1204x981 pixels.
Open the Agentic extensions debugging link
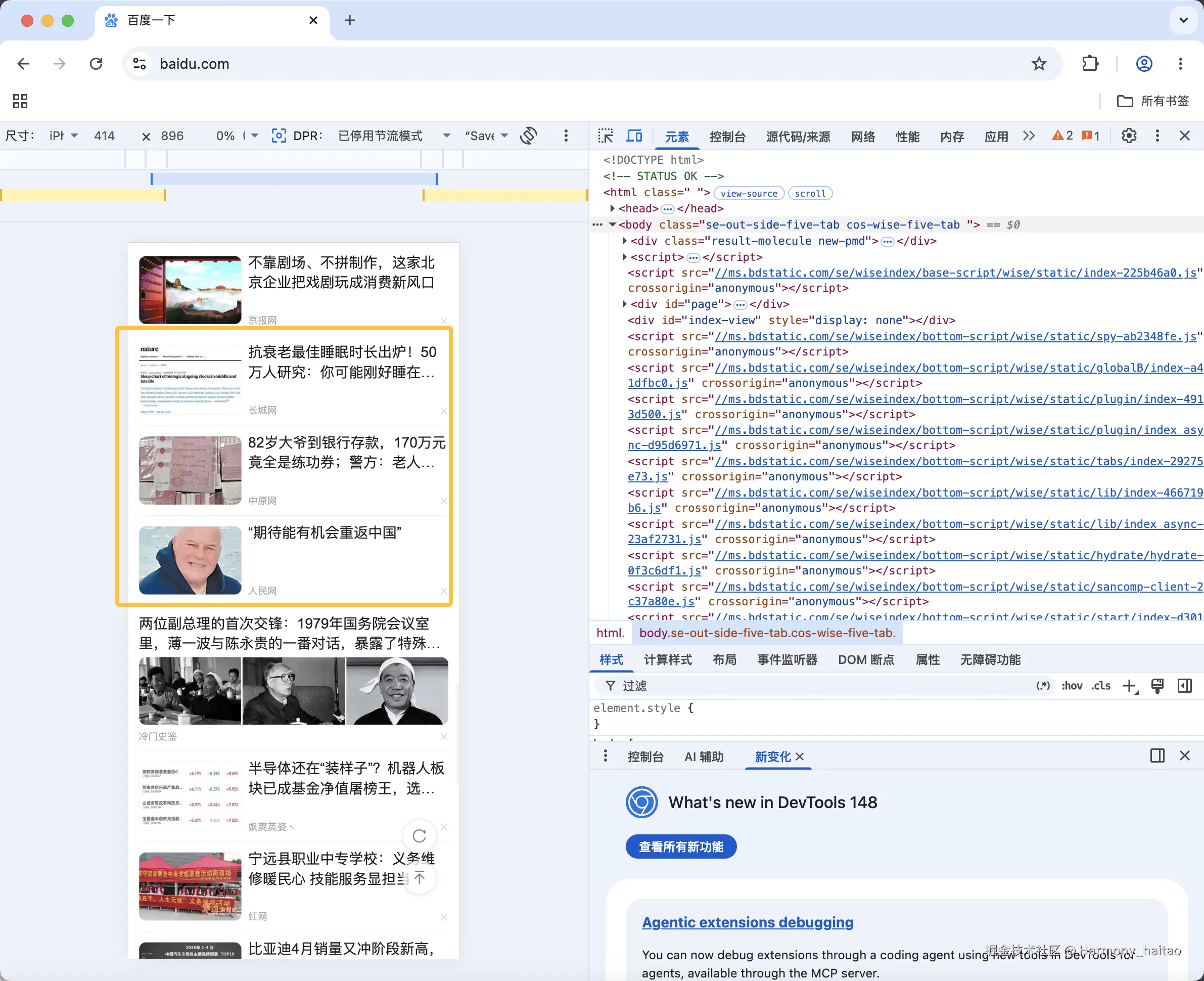coord(747,922)
